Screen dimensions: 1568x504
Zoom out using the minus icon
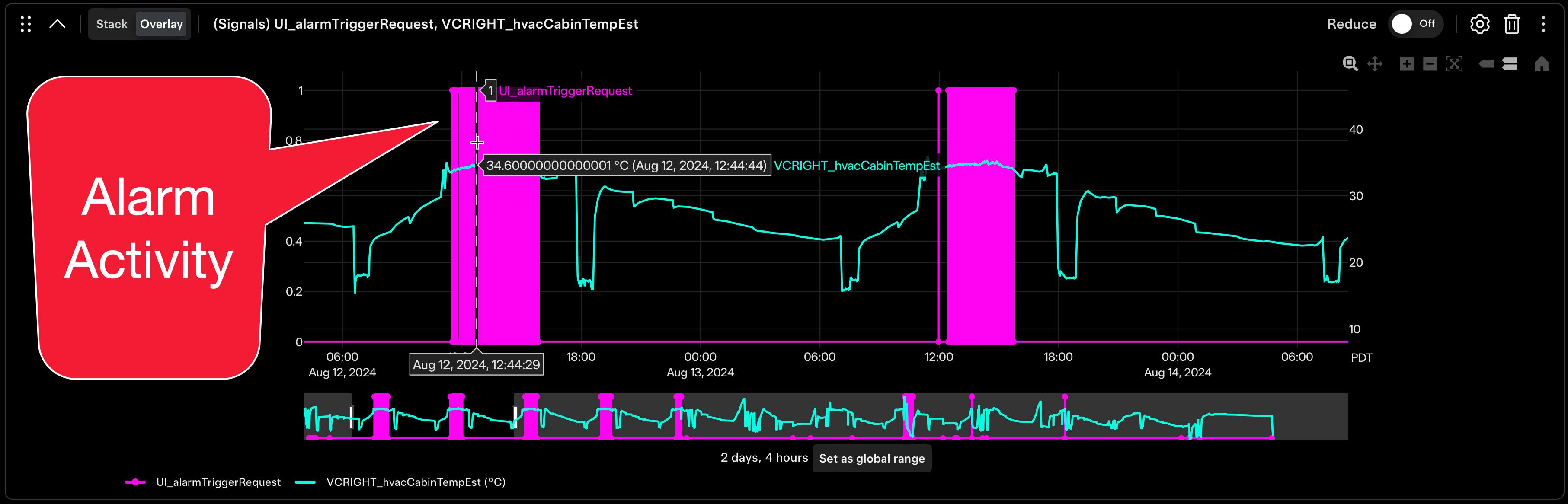[x=1430, y=63]
